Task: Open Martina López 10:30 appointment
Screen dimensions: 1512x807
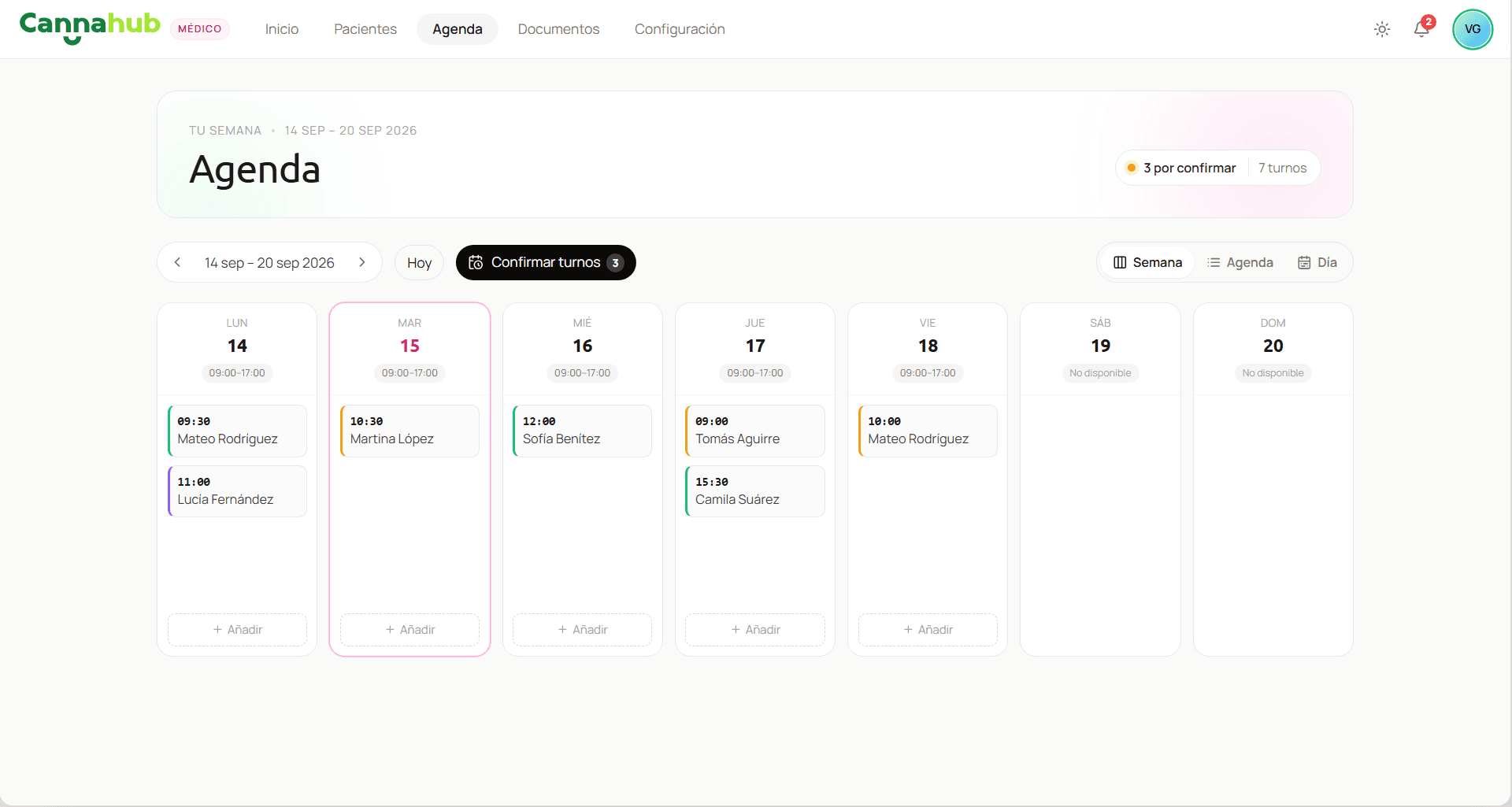Action: (409, 431)
